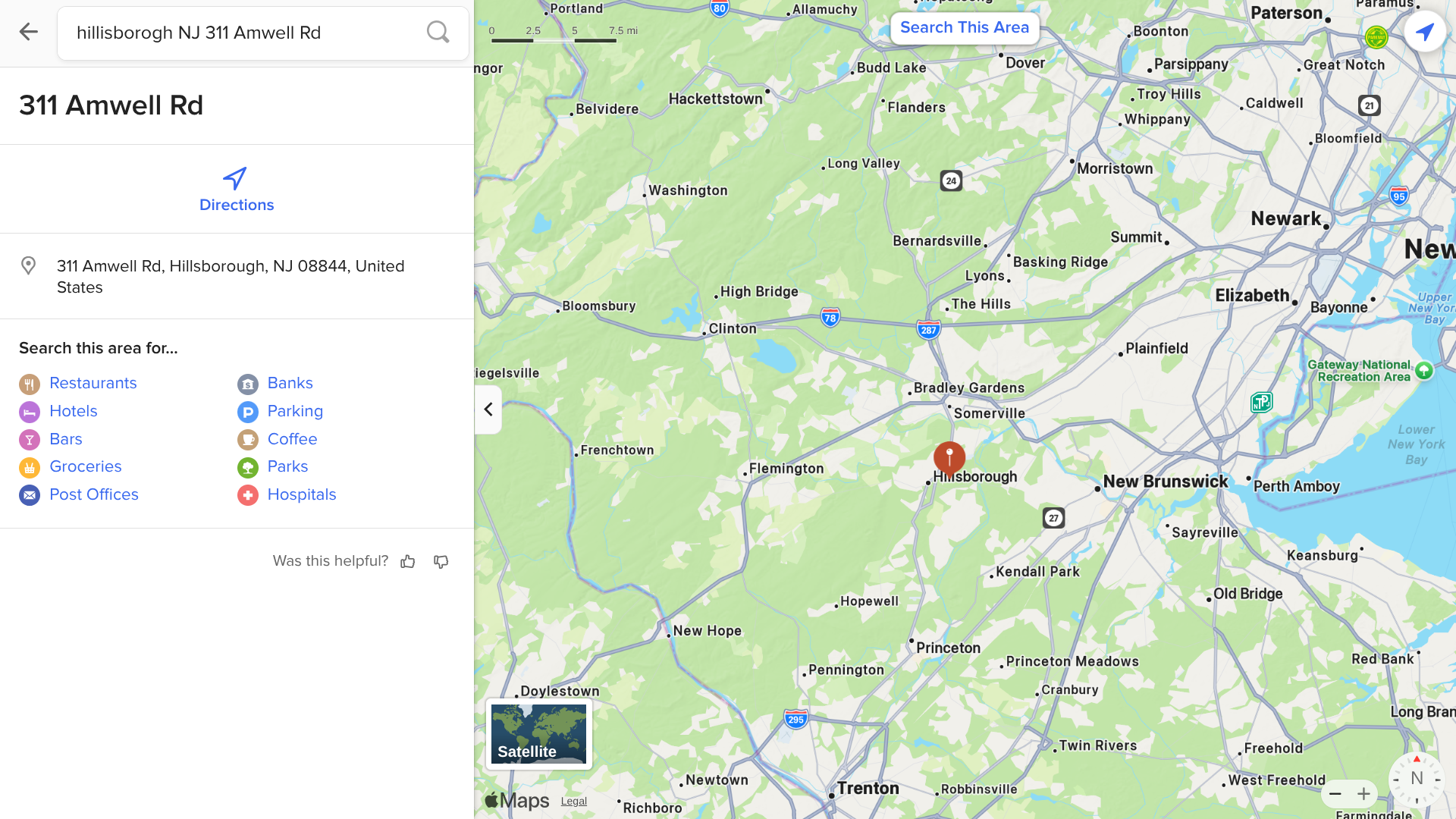Click the back arrow icon
The height and width of the screenshot is (819, 1456).
28,32
